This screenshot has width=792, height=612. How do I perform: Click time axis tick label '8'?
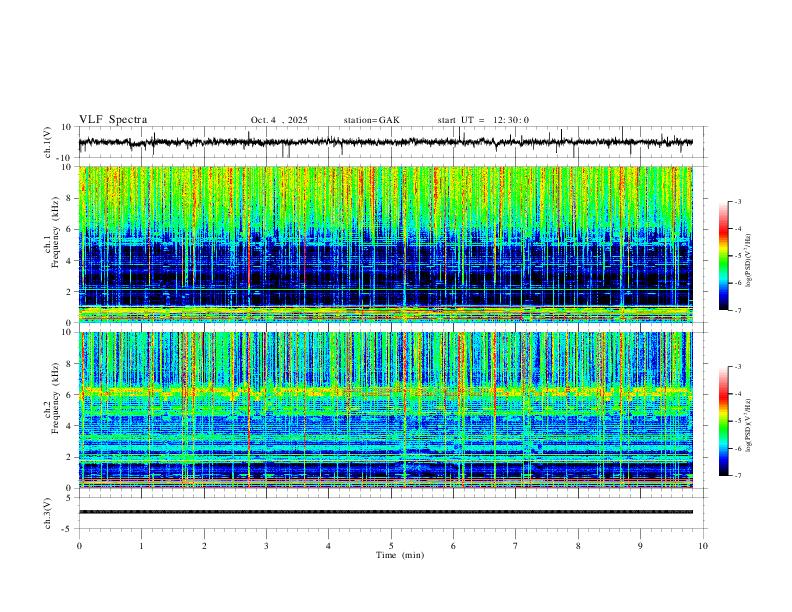(578, 546)
